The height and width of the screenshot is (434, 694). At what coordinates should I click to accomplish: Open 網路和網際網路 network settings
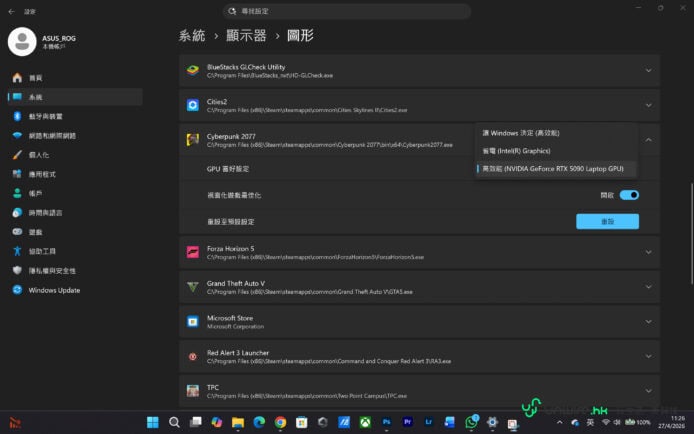(75, 135)
